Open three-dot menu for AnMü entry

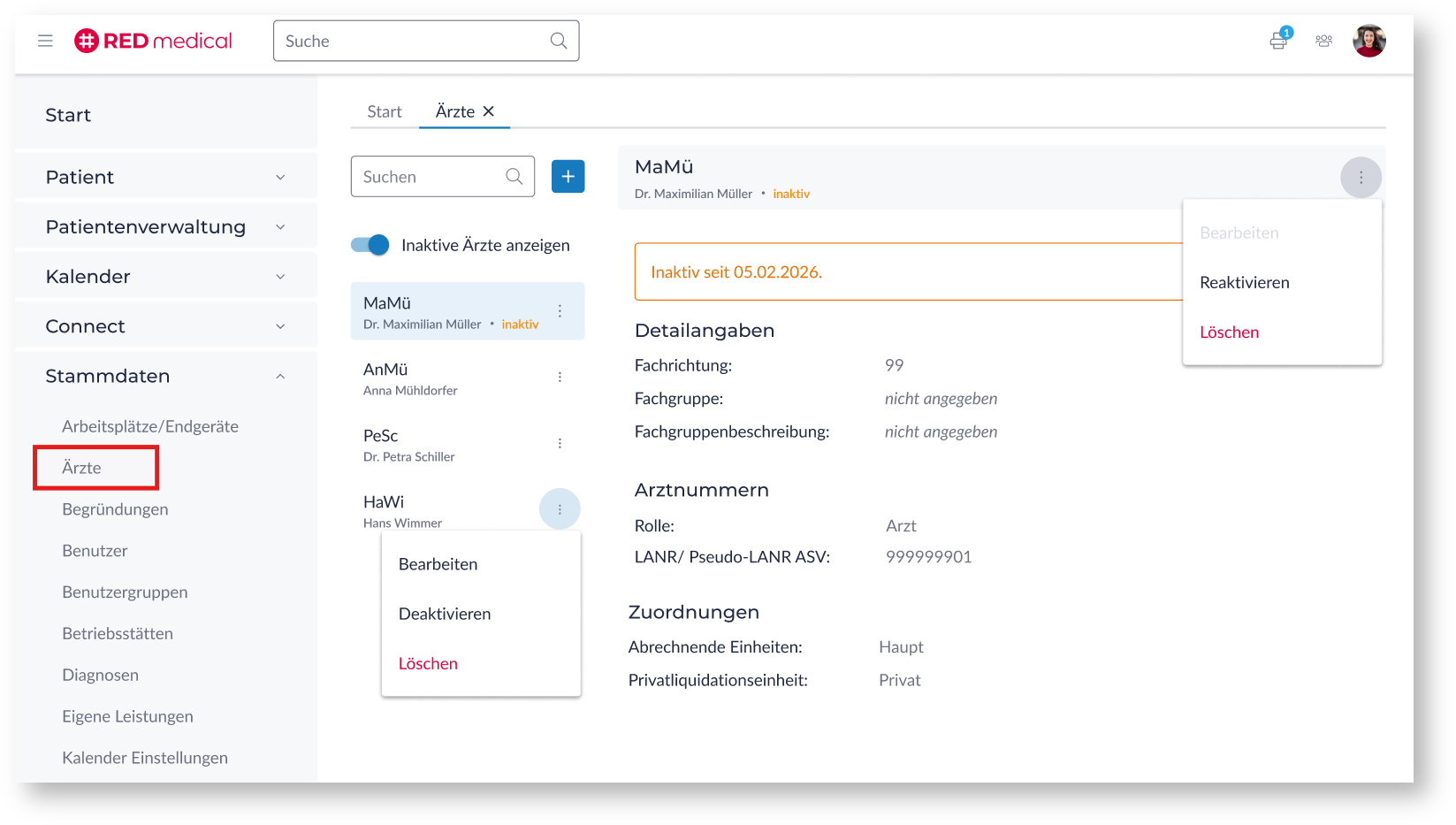[x=560, y=378]
